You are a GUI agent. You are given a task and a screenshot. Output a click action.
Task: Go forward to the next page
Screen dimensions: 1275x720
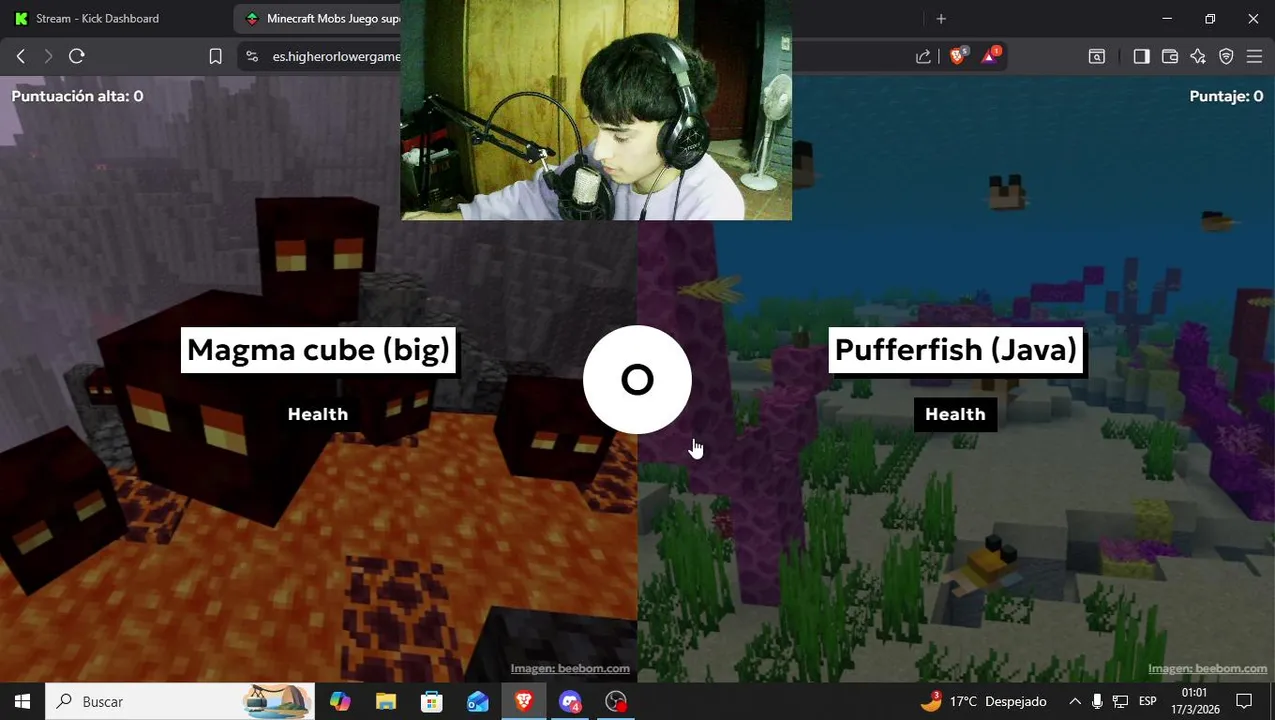point(48,57)
